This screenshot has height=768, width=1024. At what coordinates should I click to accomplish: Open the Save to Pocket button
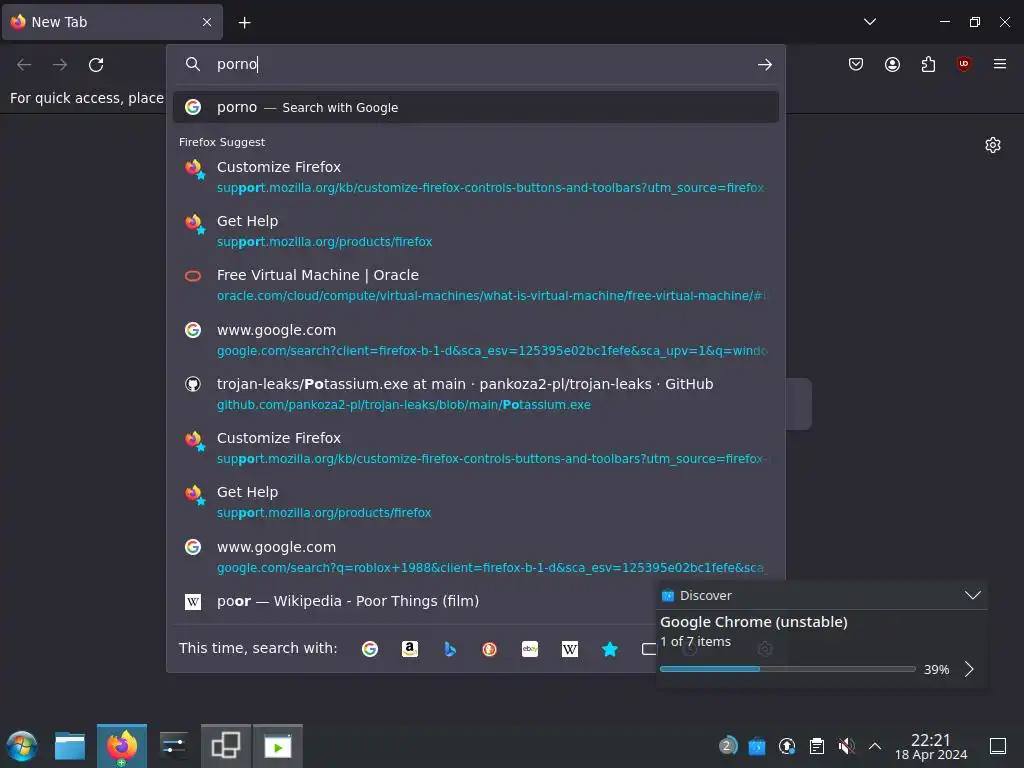pos(856,64)
